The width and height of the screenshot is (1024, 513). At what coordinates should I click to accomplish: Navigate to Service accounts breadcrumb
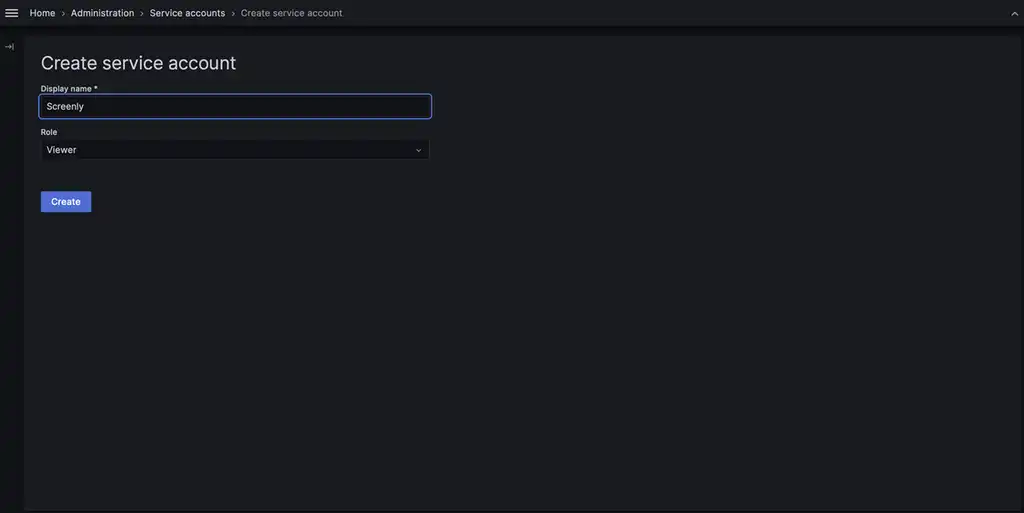point(187,13)
